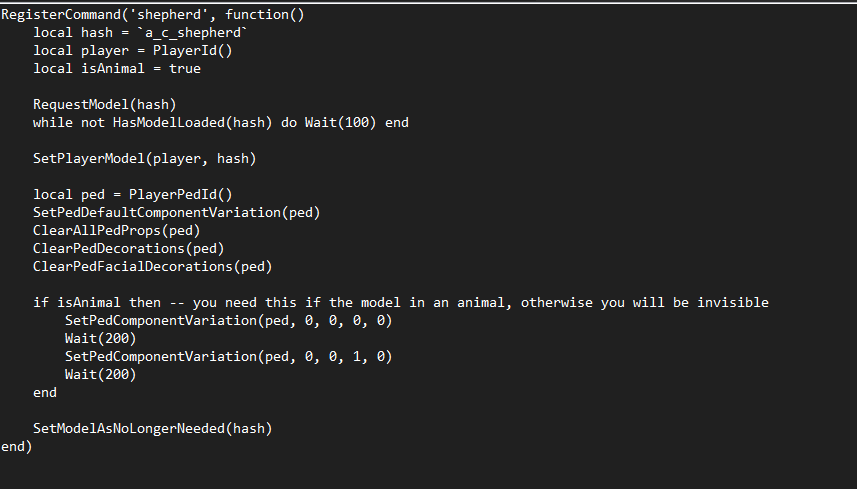Screen dimensions: 857x489
Task: Click the 'if isAnimal then' keyword line
Action: pyautogui.click(x=97, y=303)
